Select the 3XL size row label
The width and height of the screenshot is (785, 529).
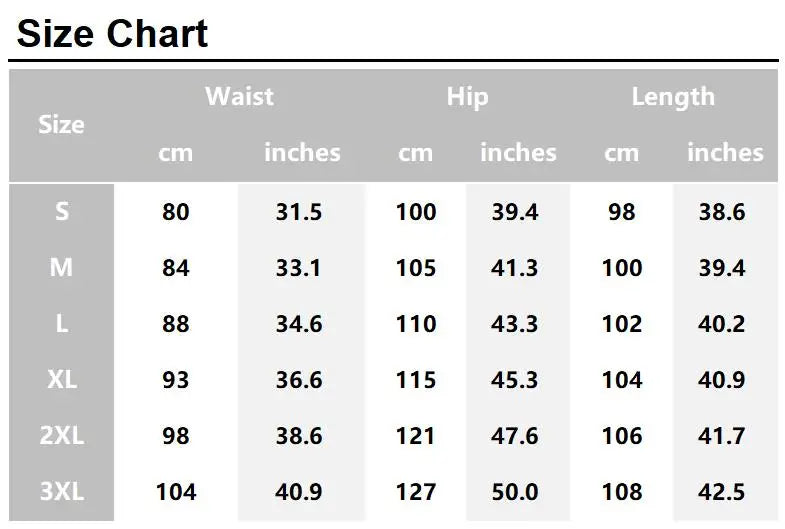pyautogui.click(x=62, y=492)
